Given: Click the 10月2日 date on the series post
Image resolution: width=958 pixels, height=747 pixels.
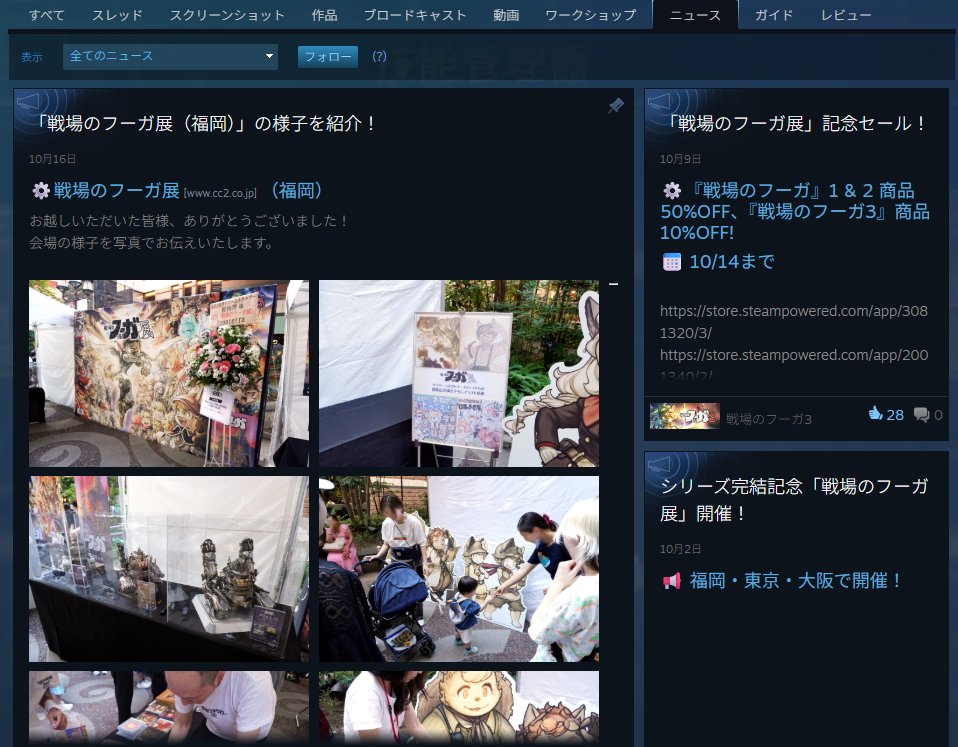Looking at the screenshot, I should (680, 549).
